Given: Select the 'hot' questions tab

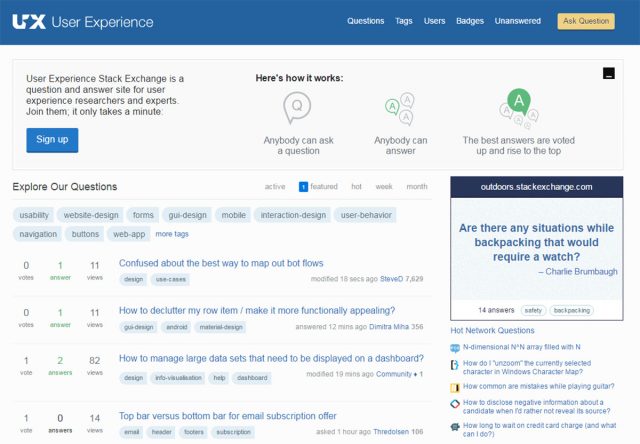Looking at the screenshot, I should (356, 187).
